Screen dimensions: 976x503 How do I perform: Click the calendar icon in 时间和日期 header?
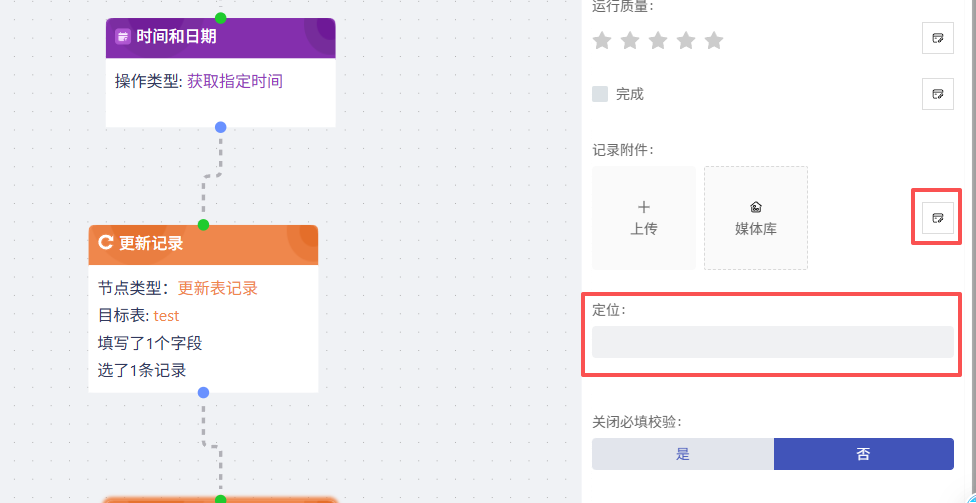(123, 37)
